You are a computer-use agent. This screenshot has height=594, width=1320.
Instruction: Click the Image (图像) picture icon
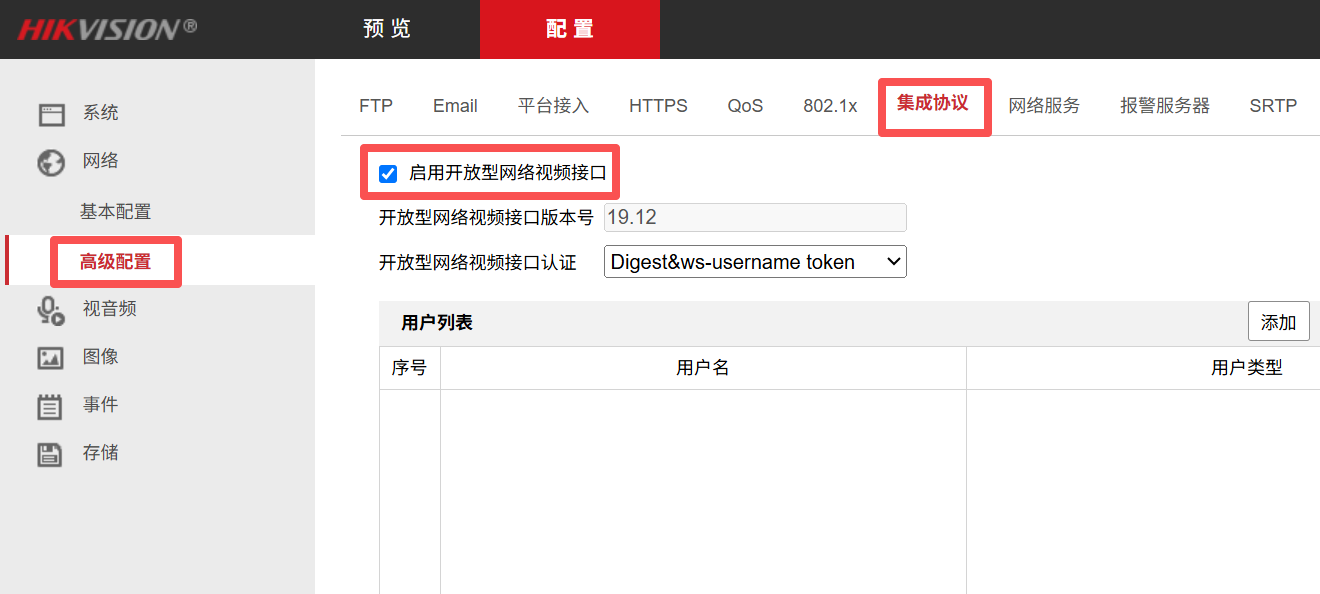tap(51, 358)
